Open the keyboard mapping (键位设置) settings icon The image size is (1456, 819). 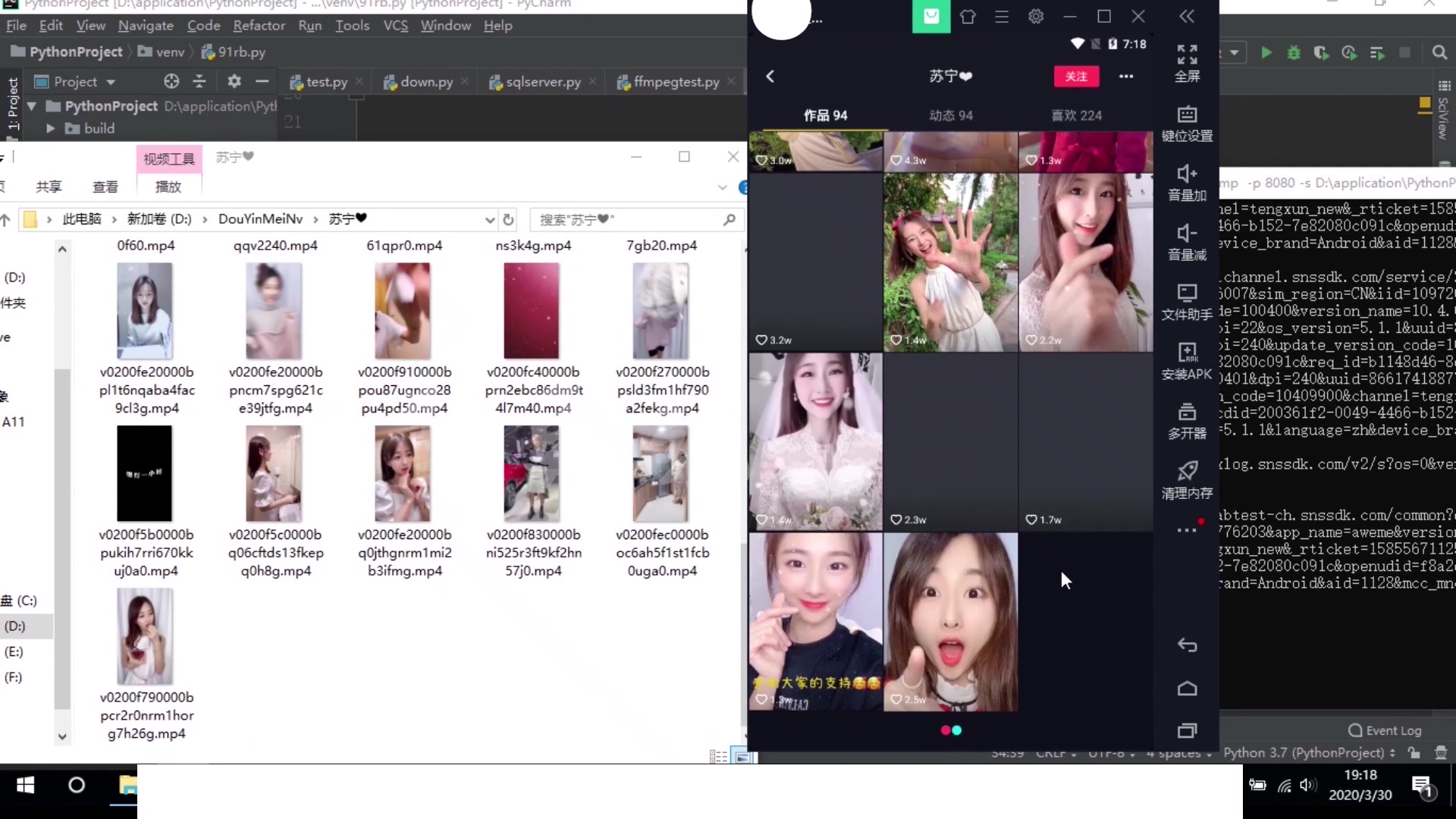[x=1187, y=121]
